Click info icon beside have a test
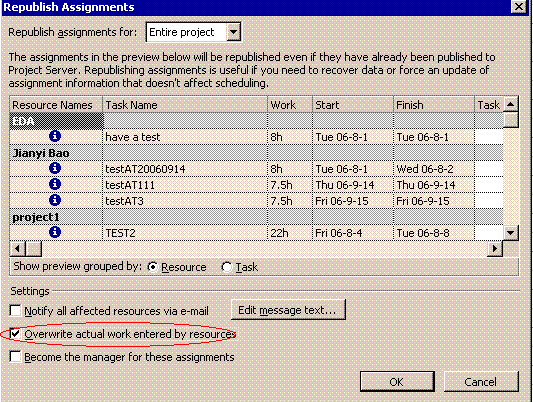The width and height of the screenshot is (533, 402). 55,136
